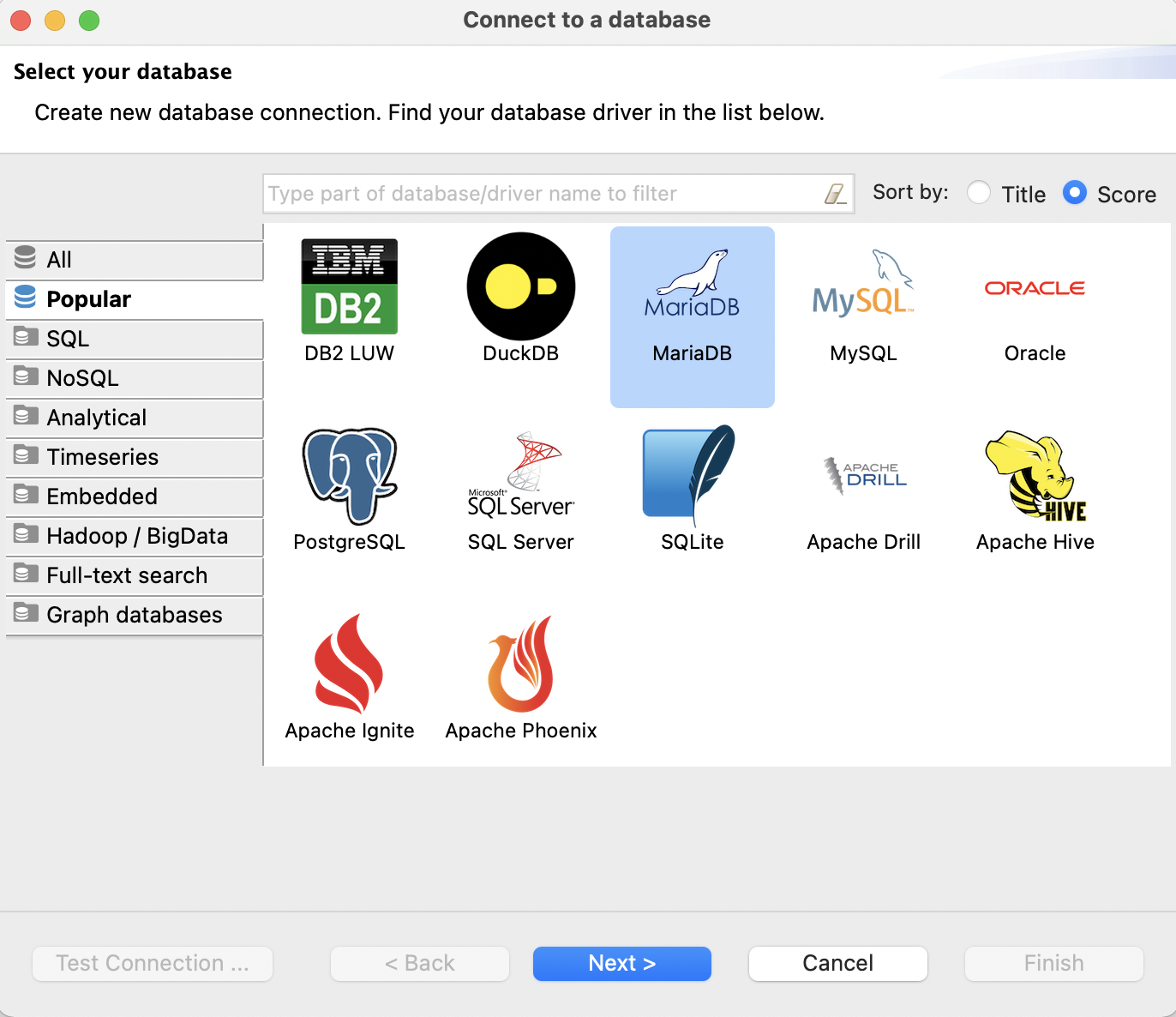
Task: Open the Analytical category
Action: 135,418
